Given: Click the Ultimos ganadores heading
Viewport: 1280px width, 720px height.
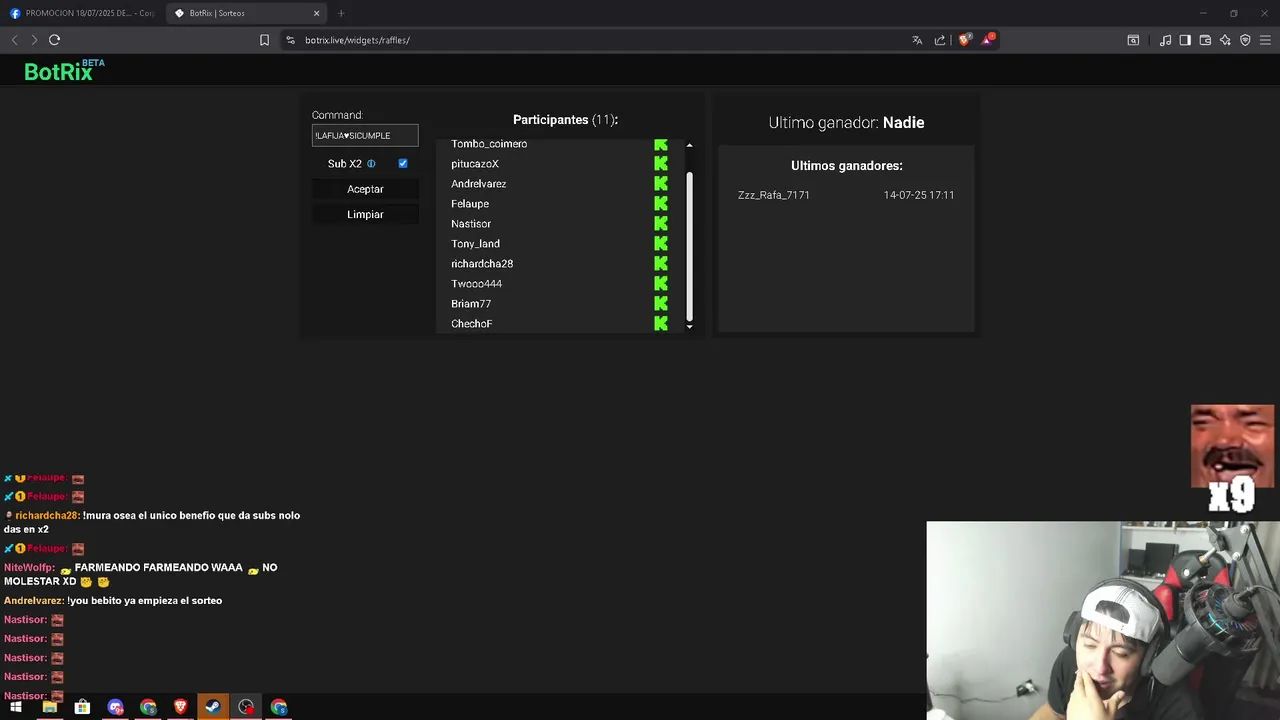Looking at the screenshot, I should click(847, 166).
